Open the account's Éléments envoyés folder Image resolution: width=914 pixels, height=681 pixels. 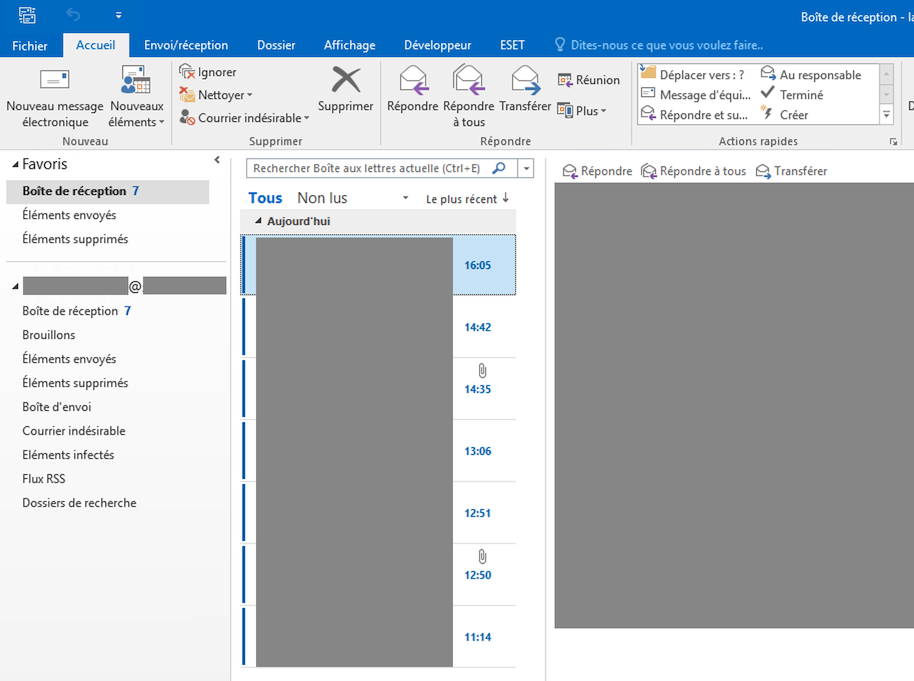coord(69,359)
